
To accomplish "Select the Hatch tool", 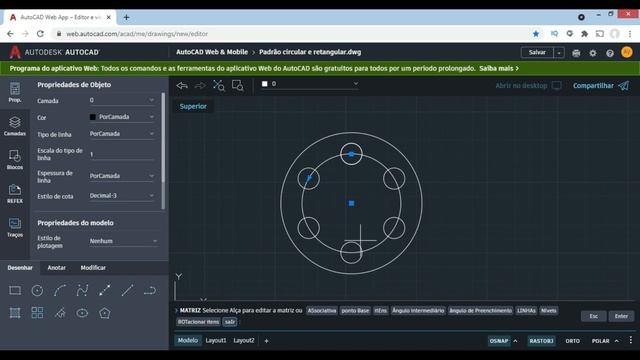I will click(15, 313).
